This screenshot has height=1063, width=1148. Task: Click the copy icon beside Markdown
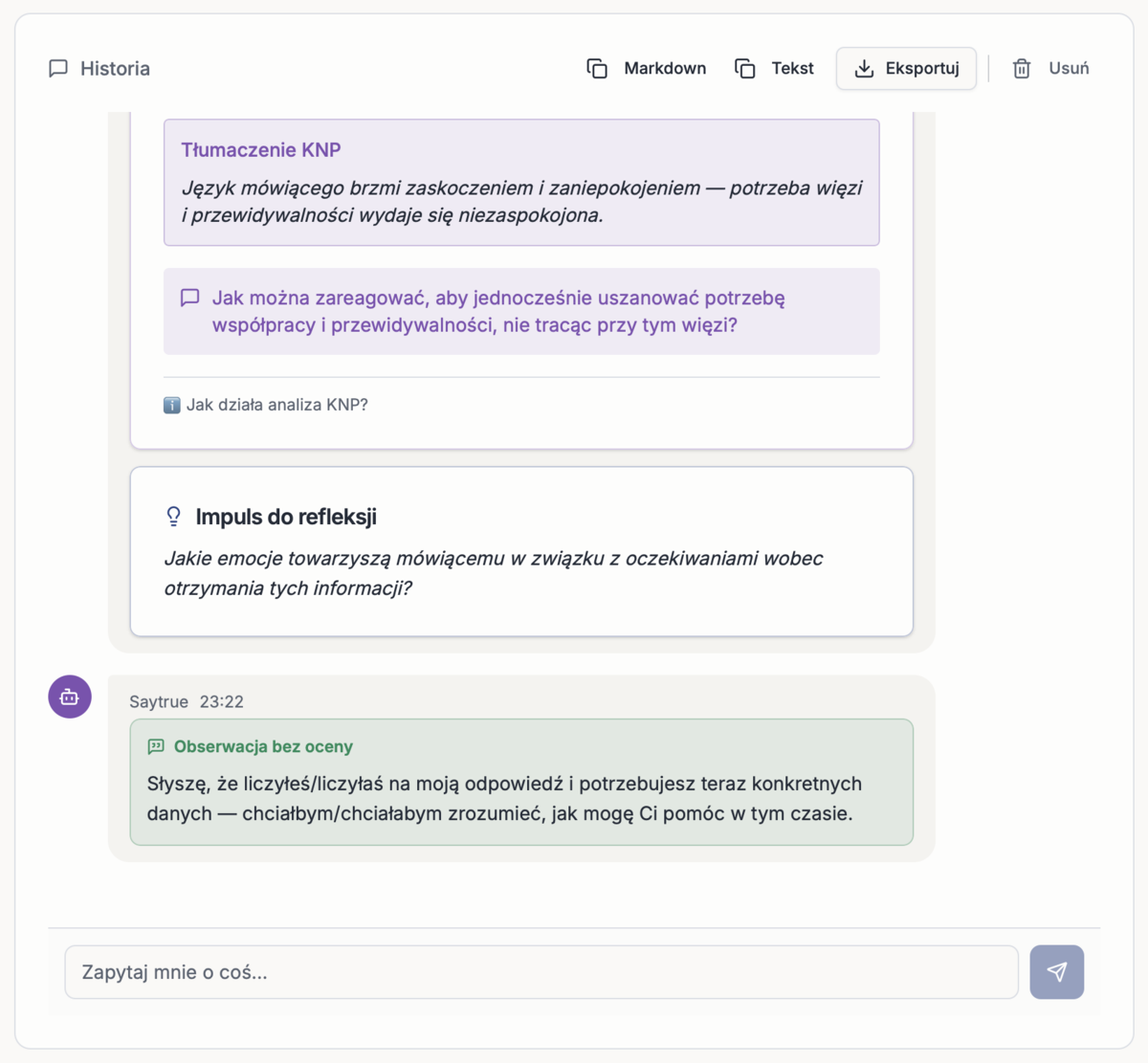(x=597, y=68)
